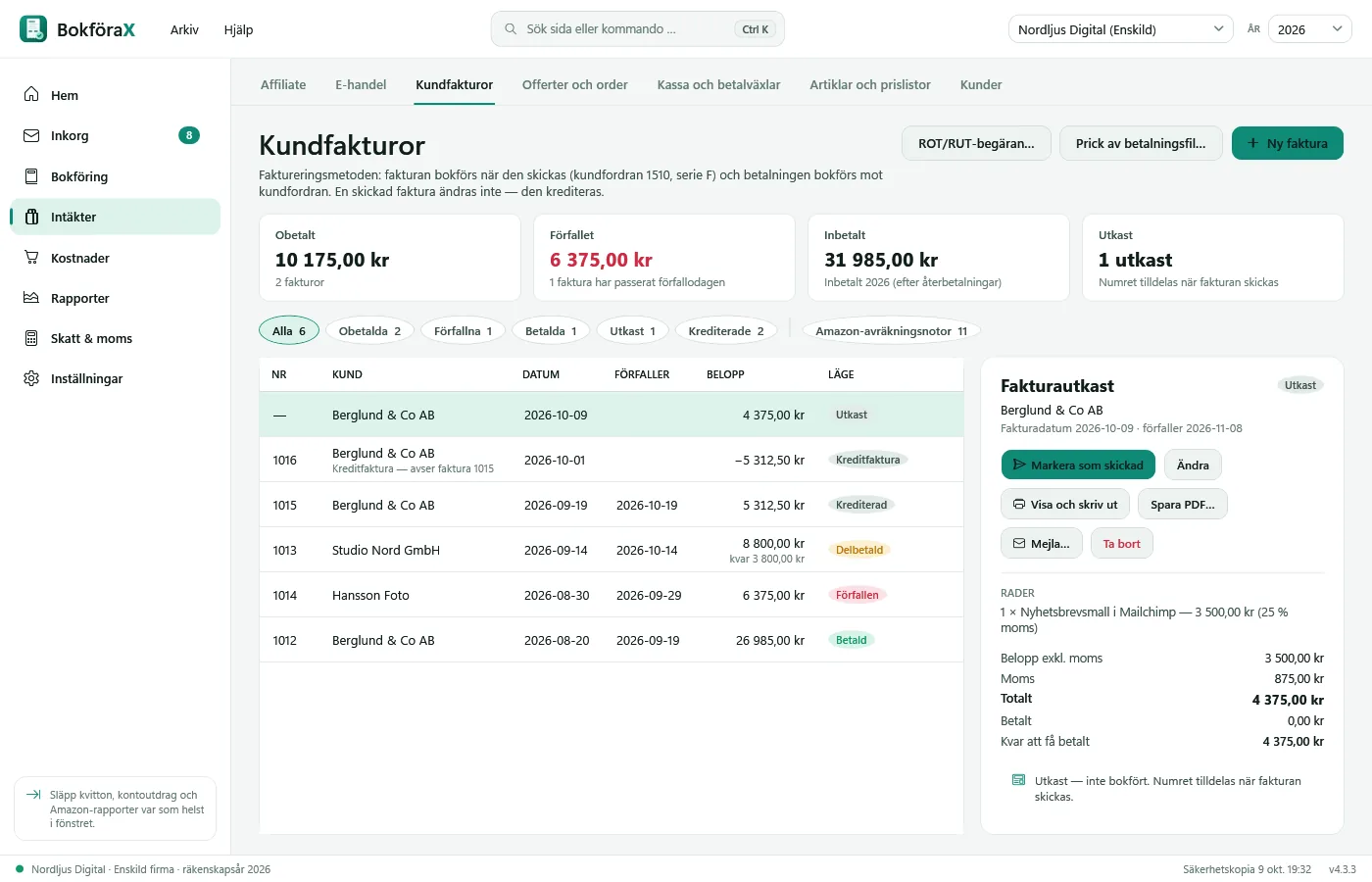The width and height of the screenshot is (1372, 882).
Task: Toggle the Krediterade filter chip
Action: pyautogui.click(x=726, y=331)
